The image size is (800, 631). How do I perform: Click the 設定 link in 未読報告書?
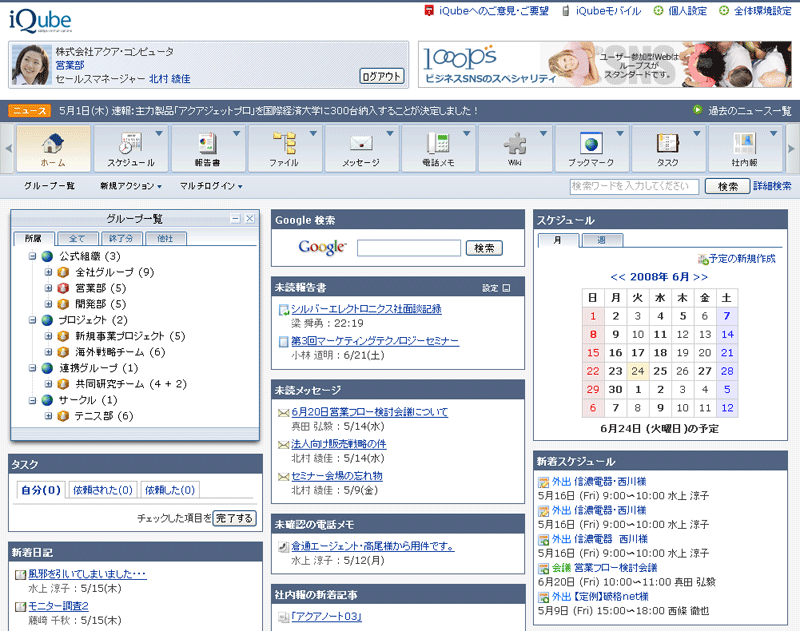click(490, 288)
